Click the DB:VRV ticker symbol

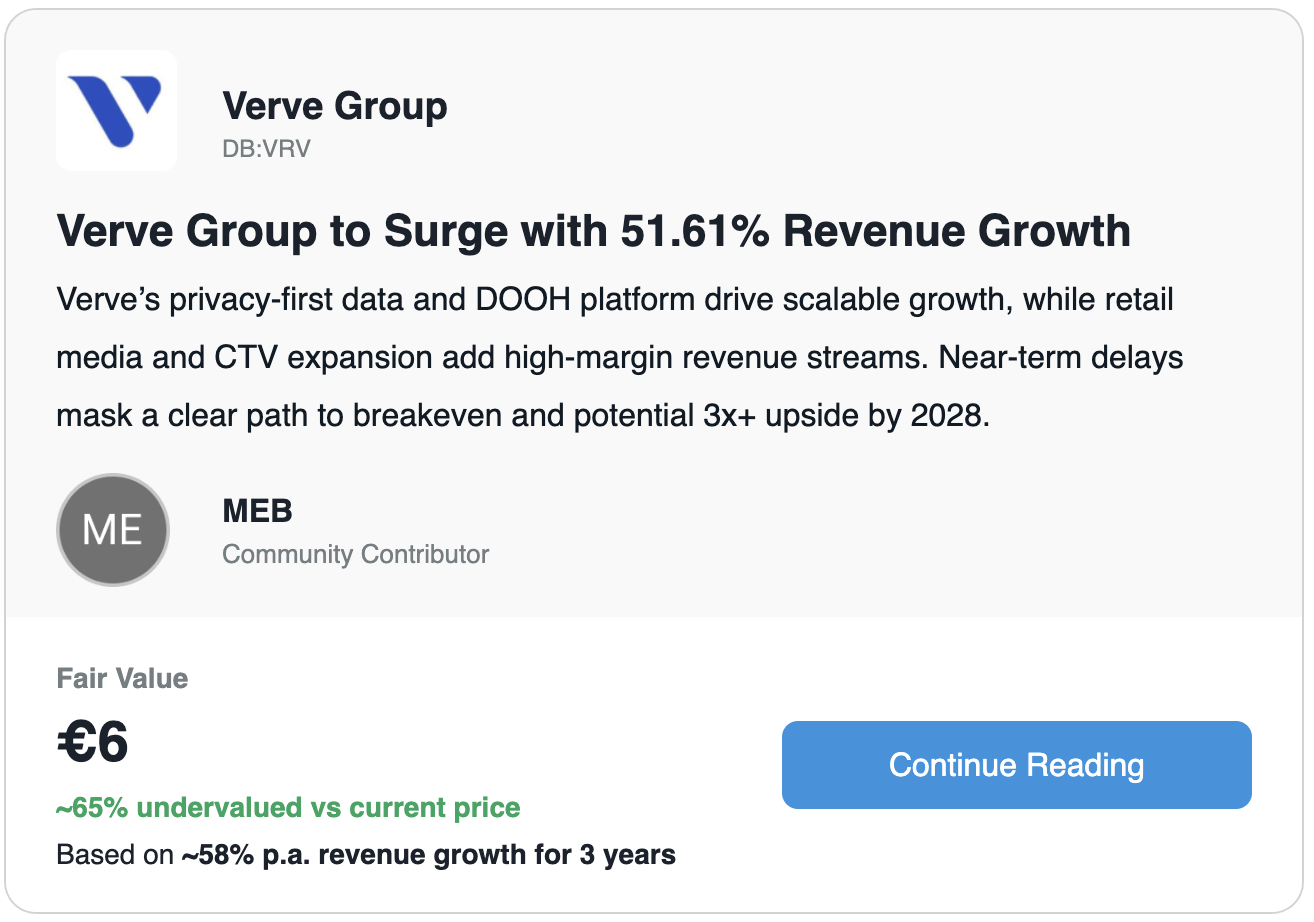pos(266,149)
